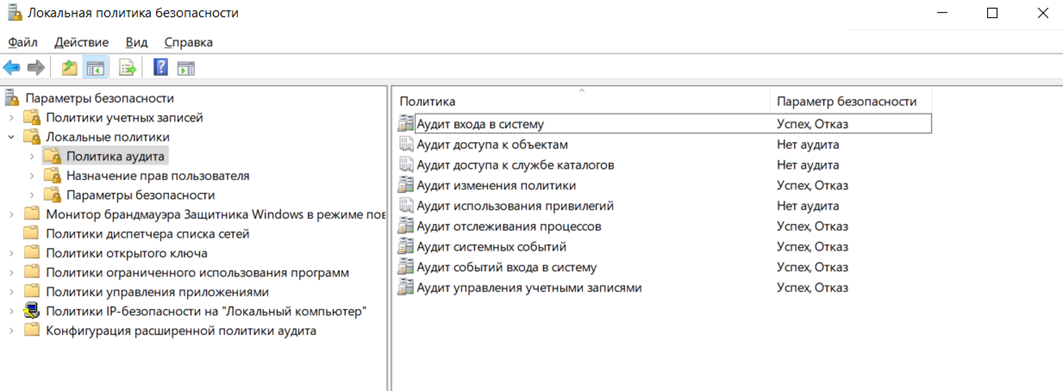Click the Аудит использования привилегий policy icon
Screen dimensions: 1063x391
tap(405, 205)
